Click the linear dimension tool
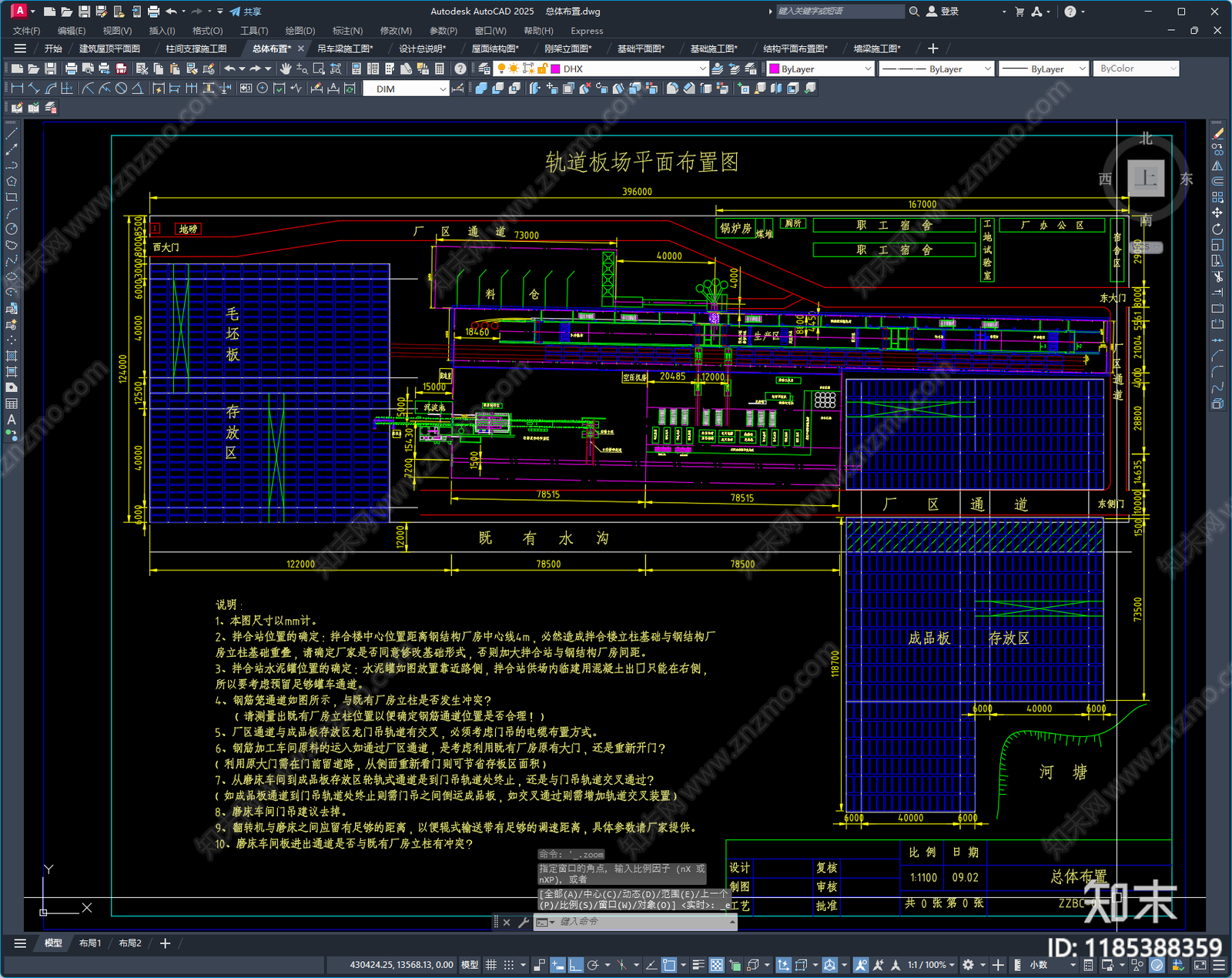Screen dimensions: 1232x978 17,89
